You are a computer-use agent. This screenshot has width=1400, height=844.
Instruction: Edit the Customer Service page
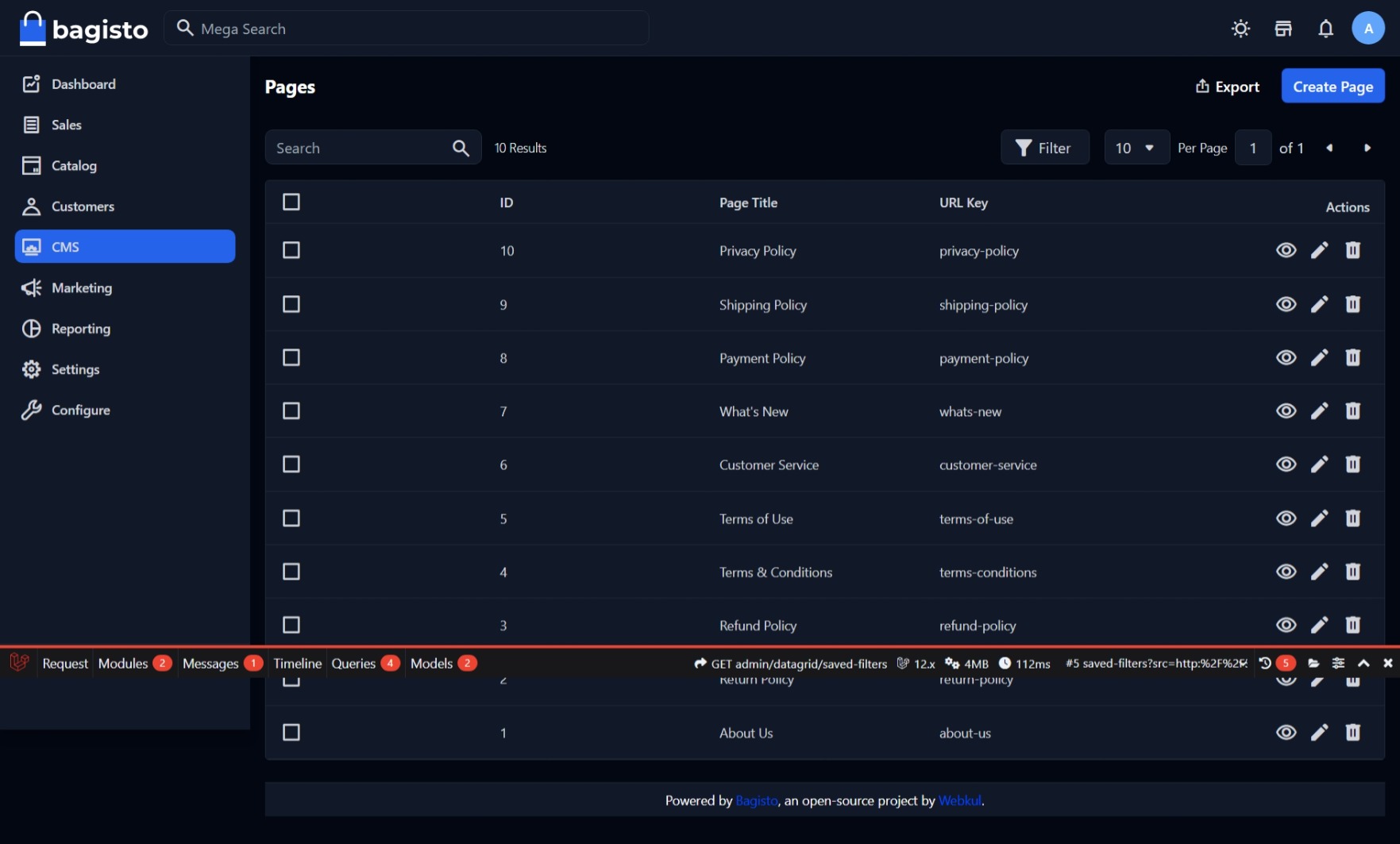(1319, 464)
